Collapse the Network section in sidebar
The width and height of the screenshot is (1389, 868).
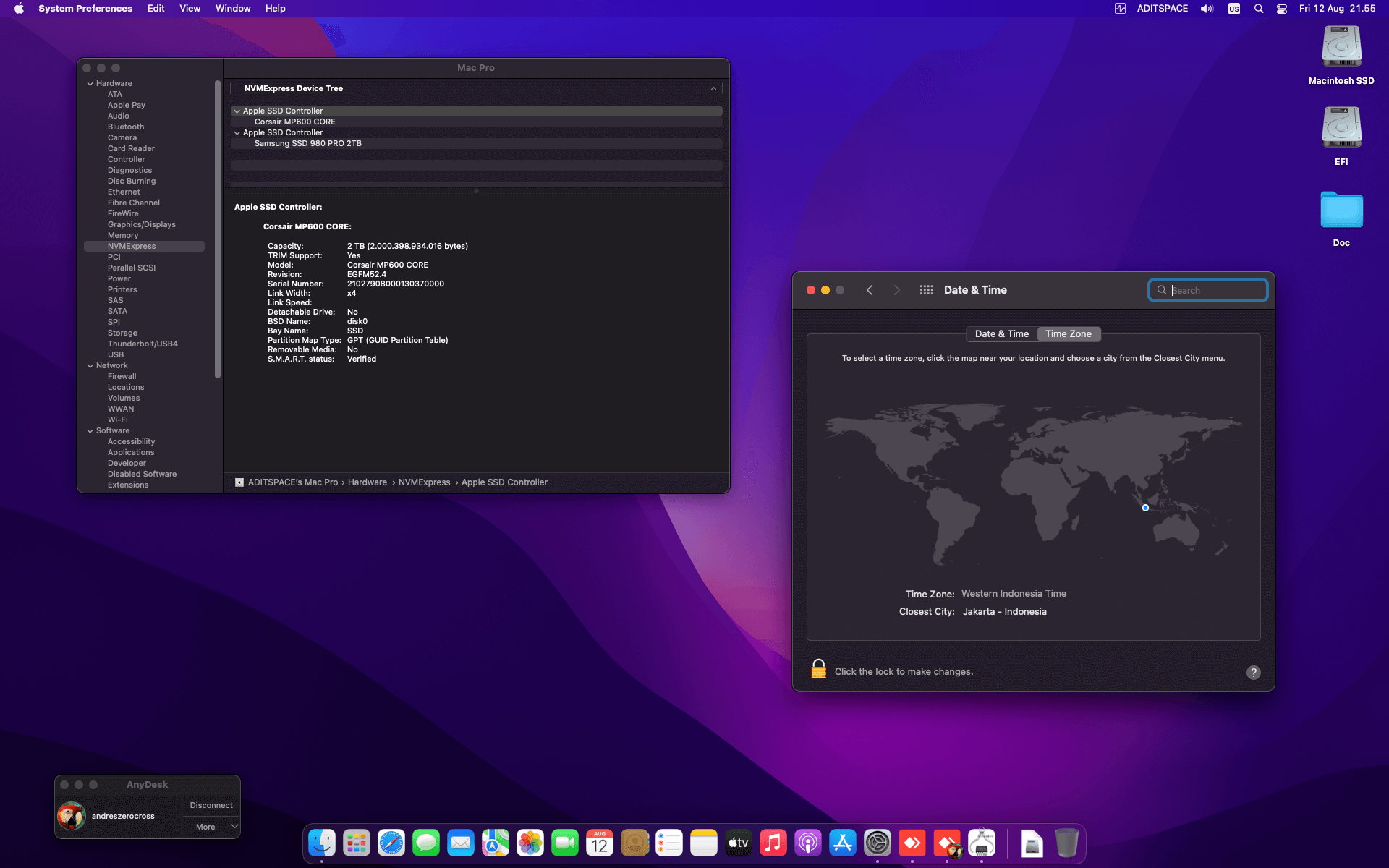pos(90,366)
